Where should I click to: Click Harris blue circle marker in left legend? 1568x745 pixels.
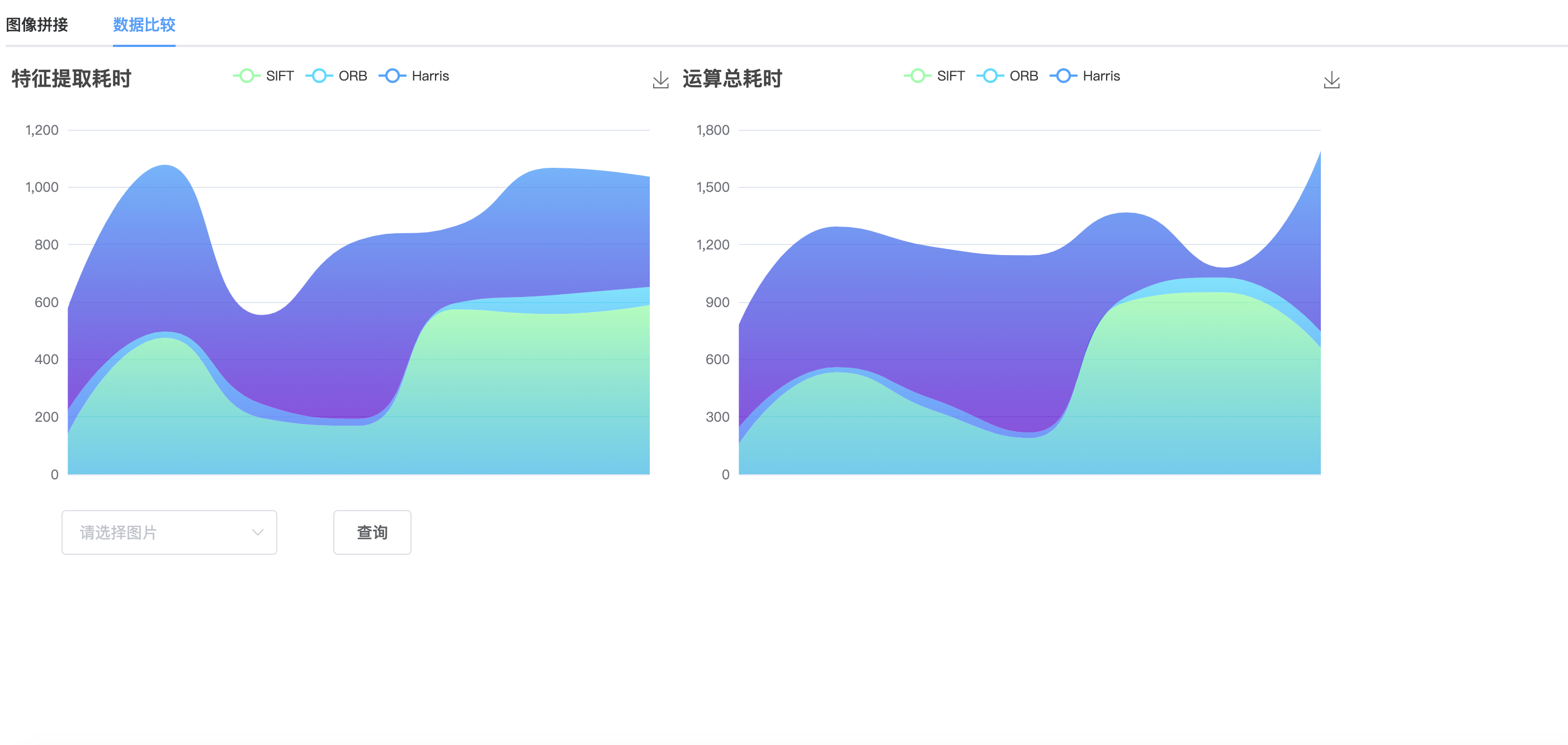pos(393,76)
